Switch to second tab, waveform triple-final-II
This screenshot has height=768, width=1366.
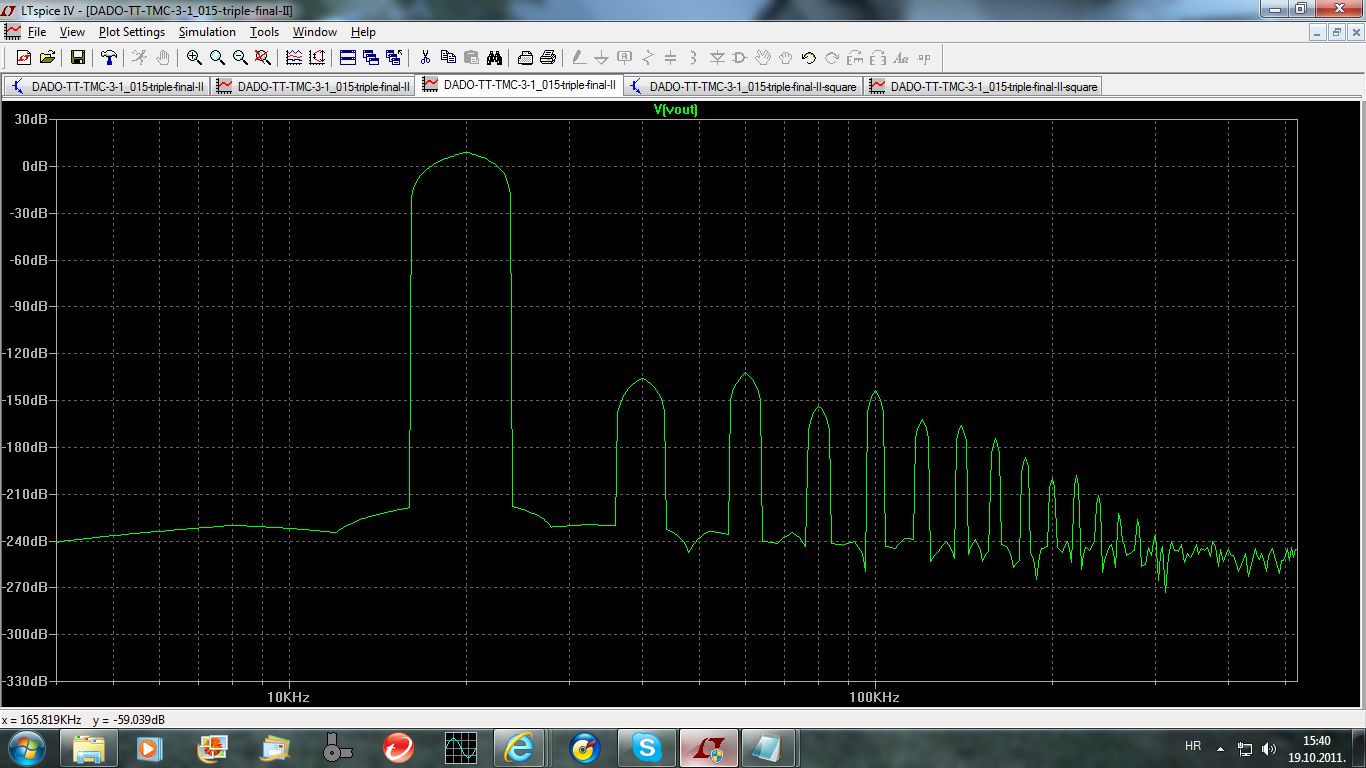(313, 87)
